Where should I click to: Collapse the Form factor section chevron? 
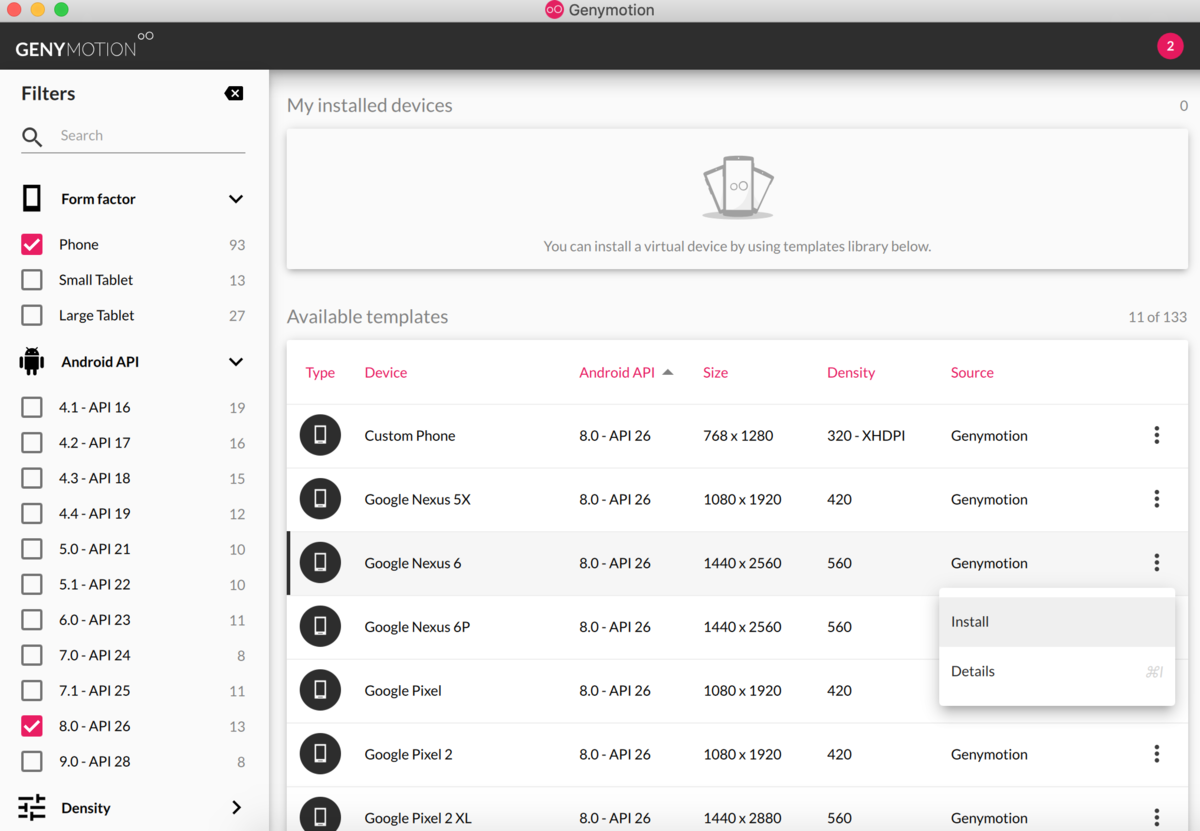point(236,199)
